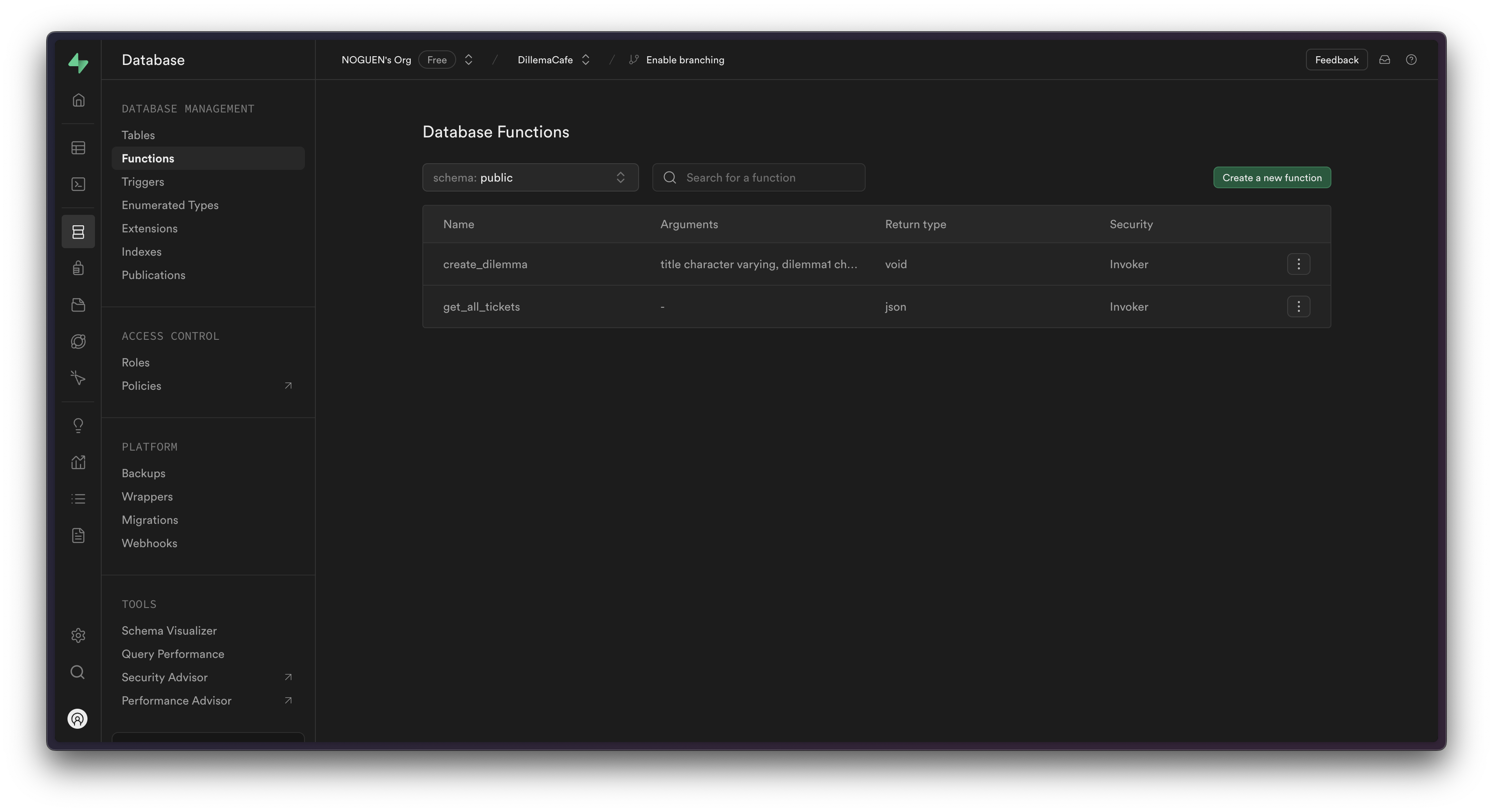Open the SQL Editor icon

tap(78, 184)
